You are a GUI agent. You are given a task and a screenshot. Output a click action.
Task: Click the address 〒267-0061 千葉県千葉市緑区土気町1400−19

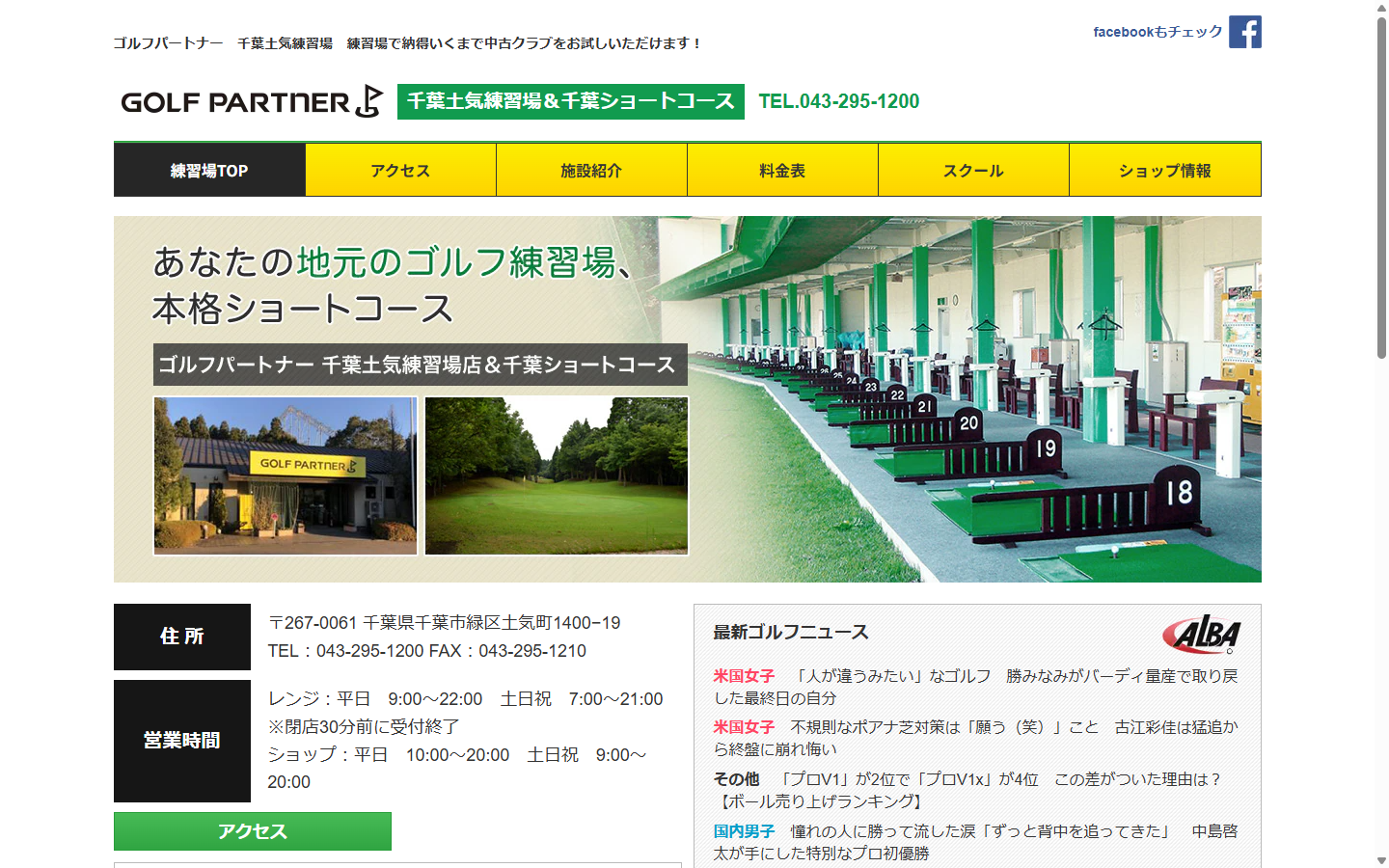tap(445, 623)
